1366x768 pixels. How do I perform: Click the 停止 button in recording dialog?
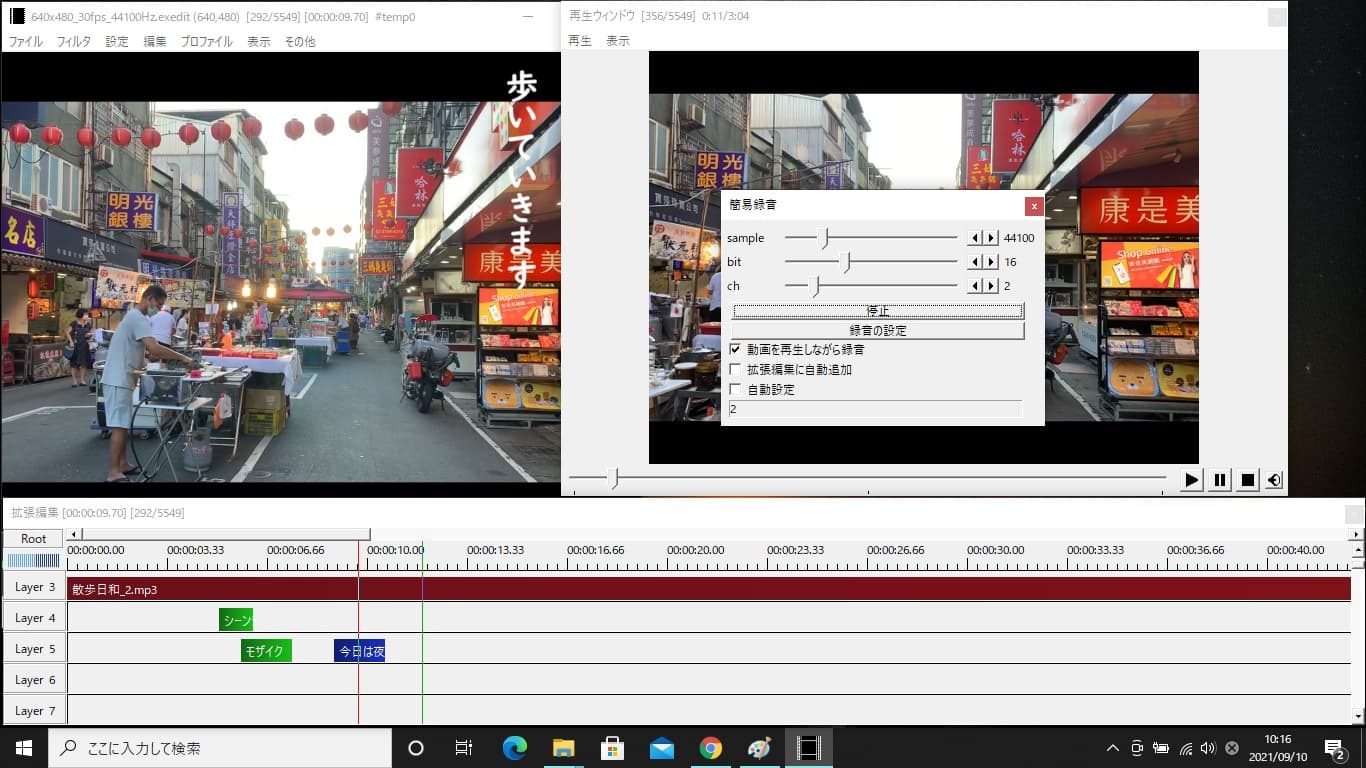coord(878,311)
